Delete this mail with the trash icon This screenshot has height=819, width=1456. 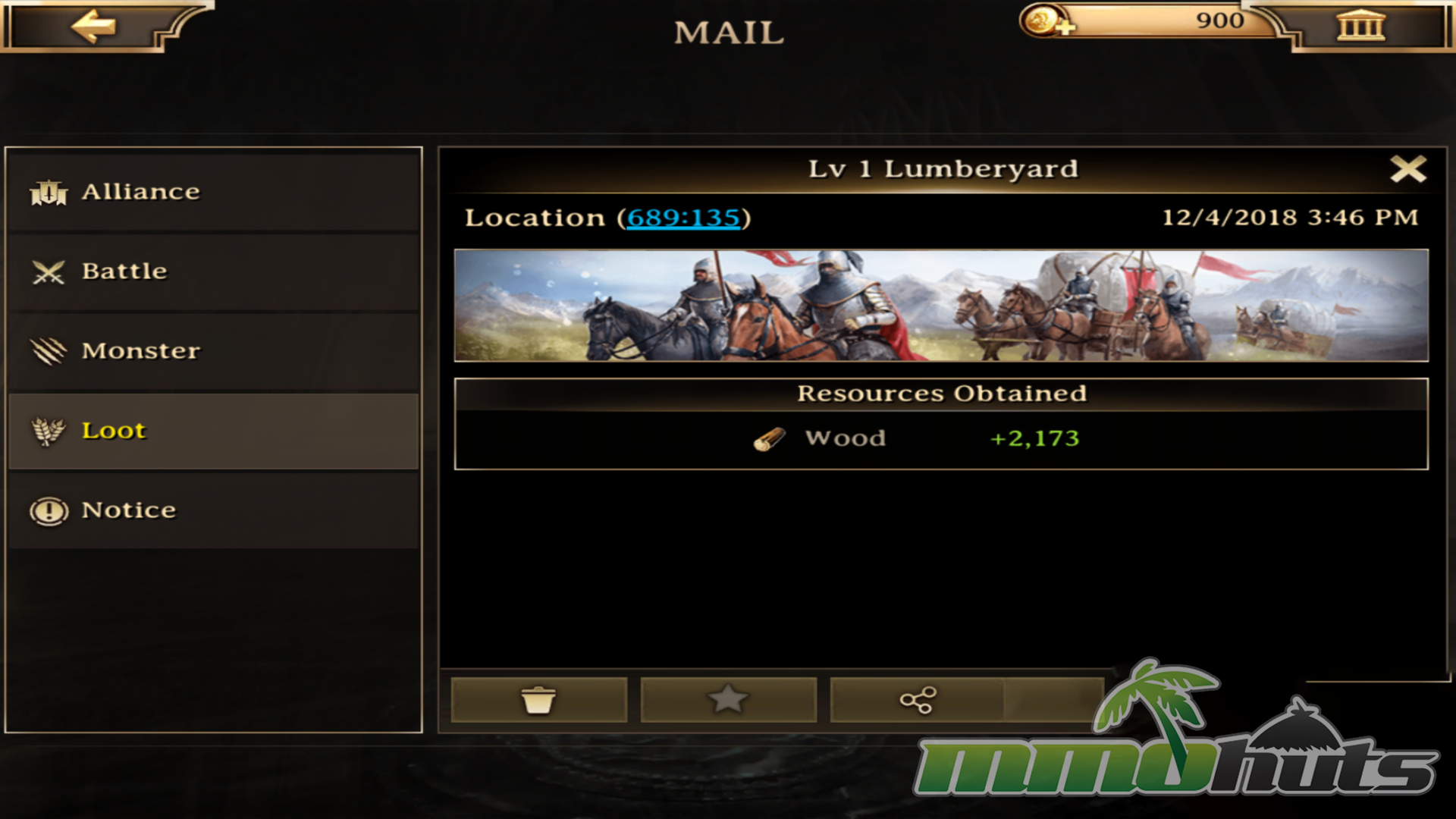[538, 699]
